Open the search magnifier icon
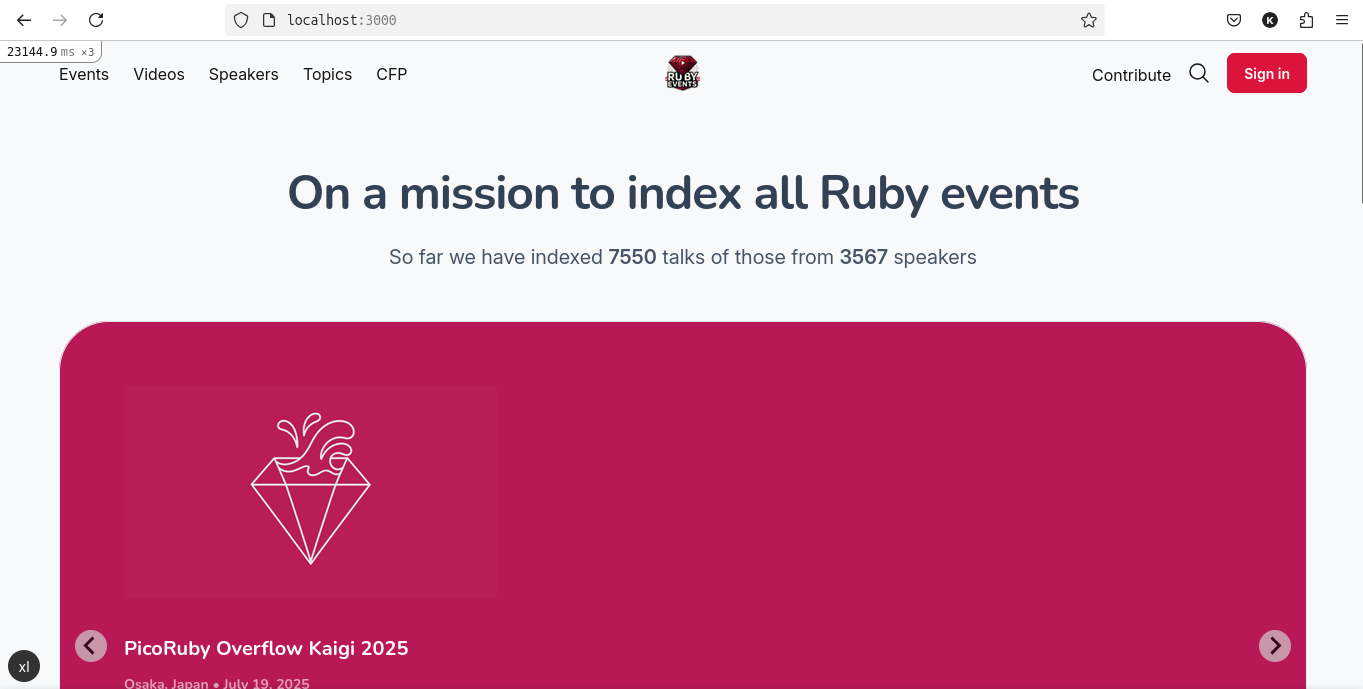Screen dimensions: 1363x689 tap(1199, 74)
